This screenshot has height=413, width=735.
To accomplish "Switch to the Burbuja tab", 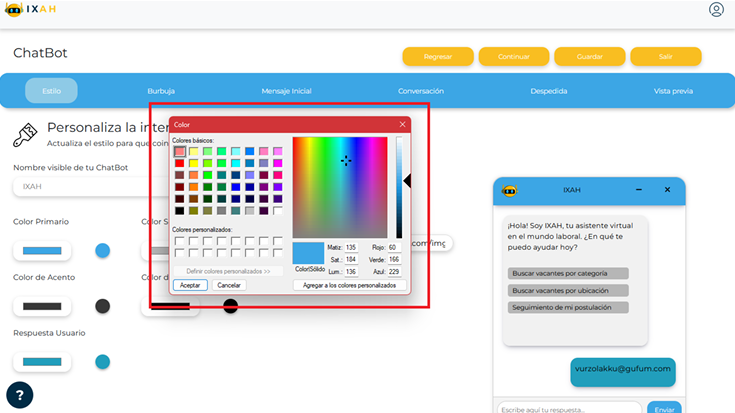I will [x=161, y=91].
